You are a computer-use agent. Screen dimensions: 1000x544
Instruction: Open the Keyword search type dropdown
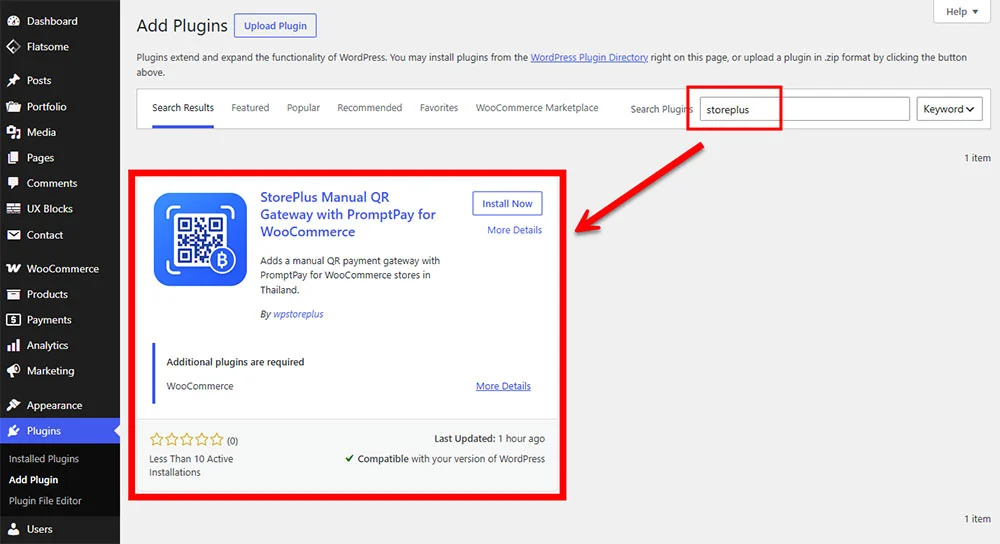pos(949,109)
